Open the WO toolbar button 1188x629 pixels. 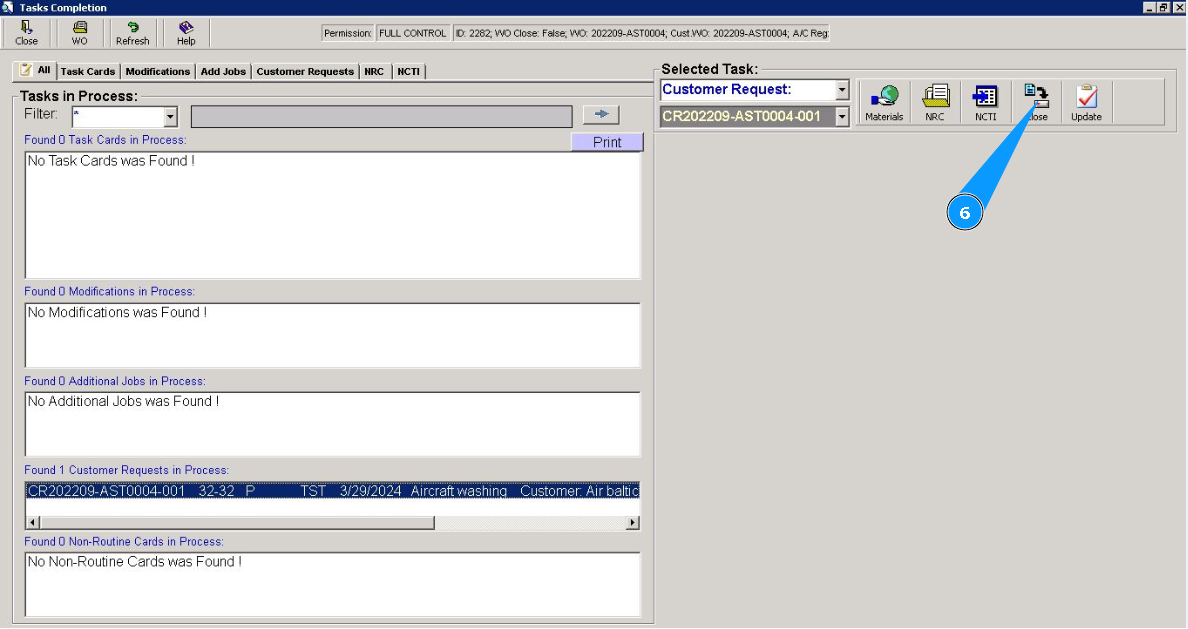click(80, 33)
